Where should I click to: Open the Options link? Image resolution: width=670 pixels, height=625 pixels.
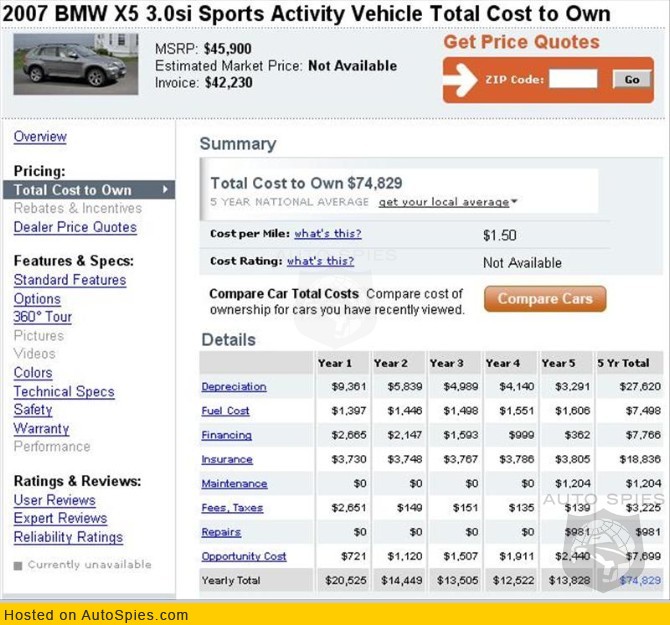coord(37,299)
